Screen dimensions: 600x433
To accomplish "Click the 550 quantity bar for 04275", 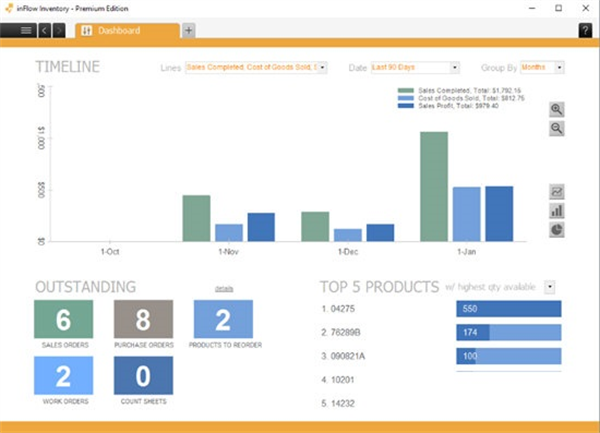I will click(x=508, y=309).
